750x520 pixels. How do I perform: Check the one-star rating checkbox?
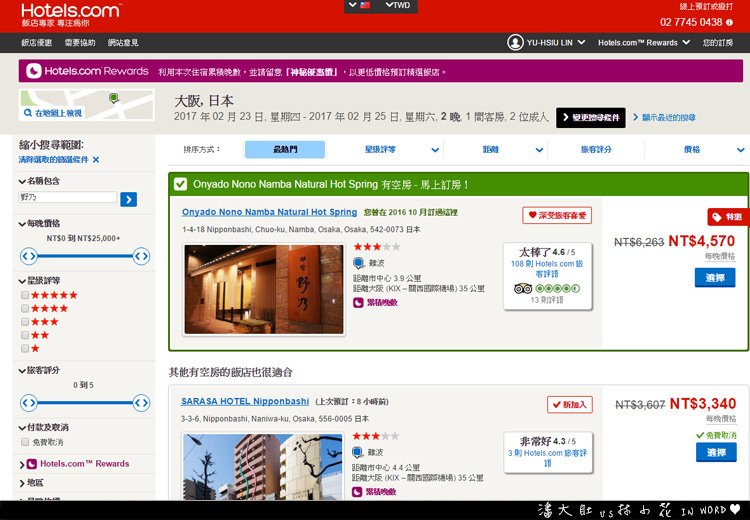(25, 349)
